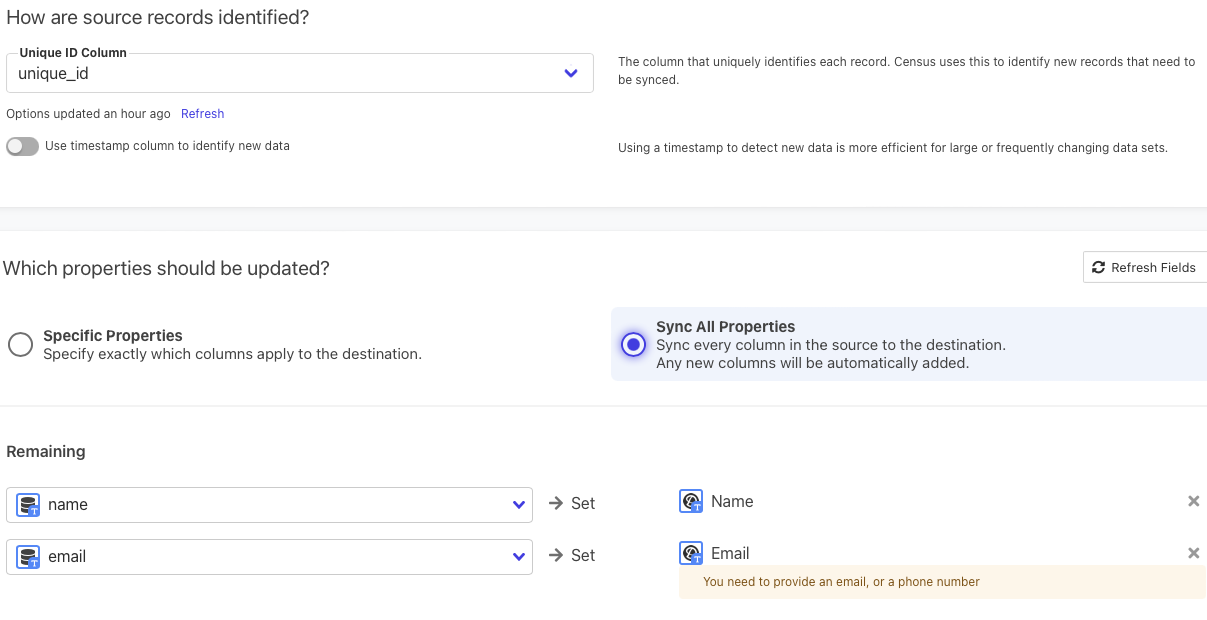Viewport: 1207px width, 620px height.
Task: Click the Remaining section heading
Action: tap(46, 452)
